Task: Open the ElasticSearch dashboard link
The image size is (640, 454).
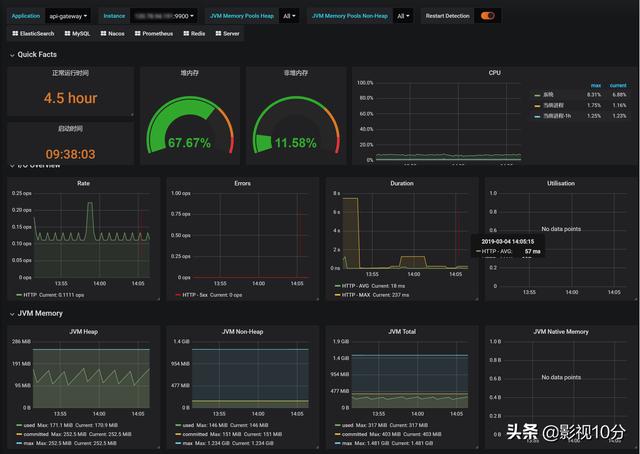Action: point(33,33)
